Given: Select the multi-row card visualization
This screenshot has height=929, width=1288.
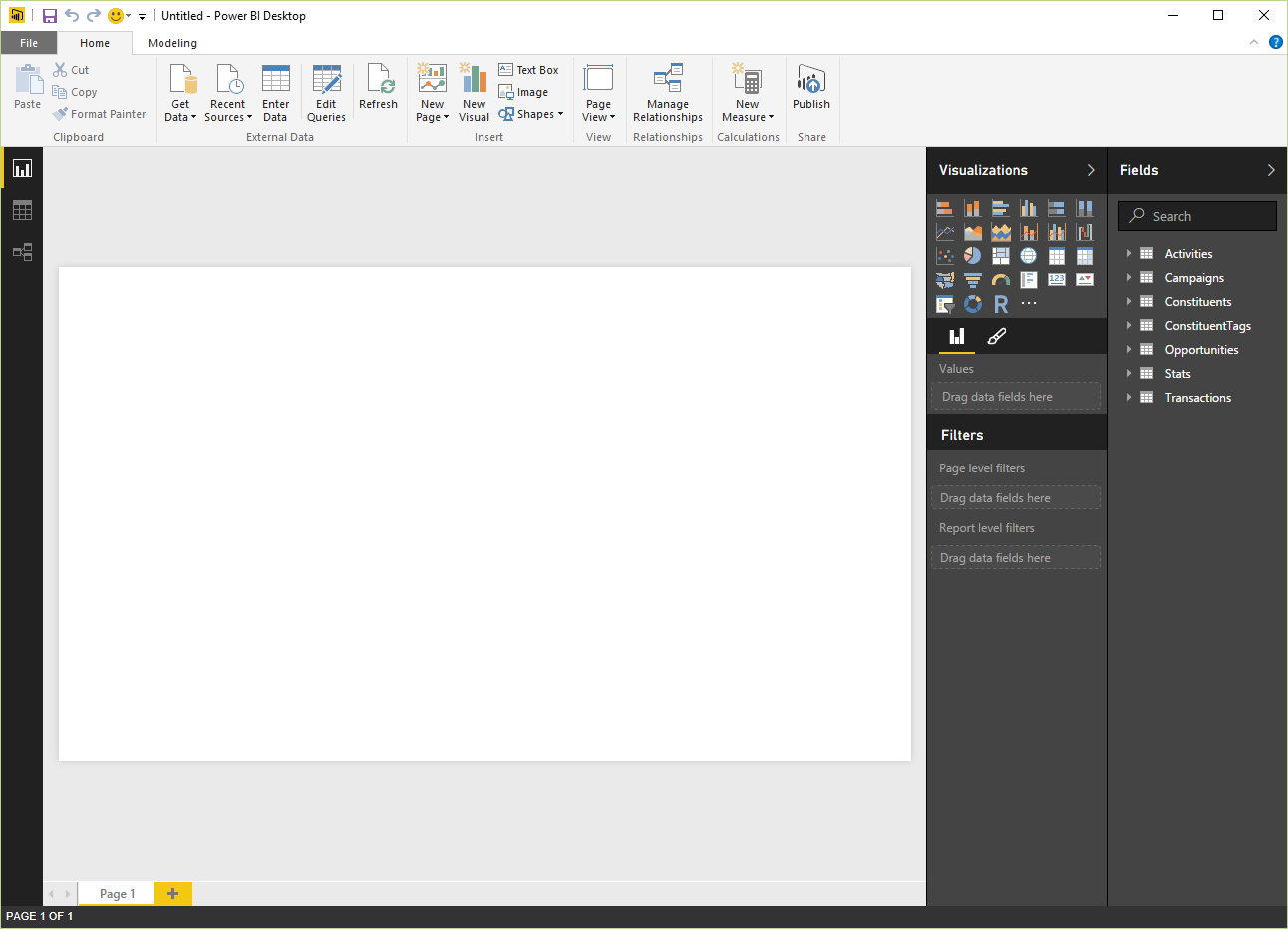Looking at the screenshot, I should pos(1029,280).
